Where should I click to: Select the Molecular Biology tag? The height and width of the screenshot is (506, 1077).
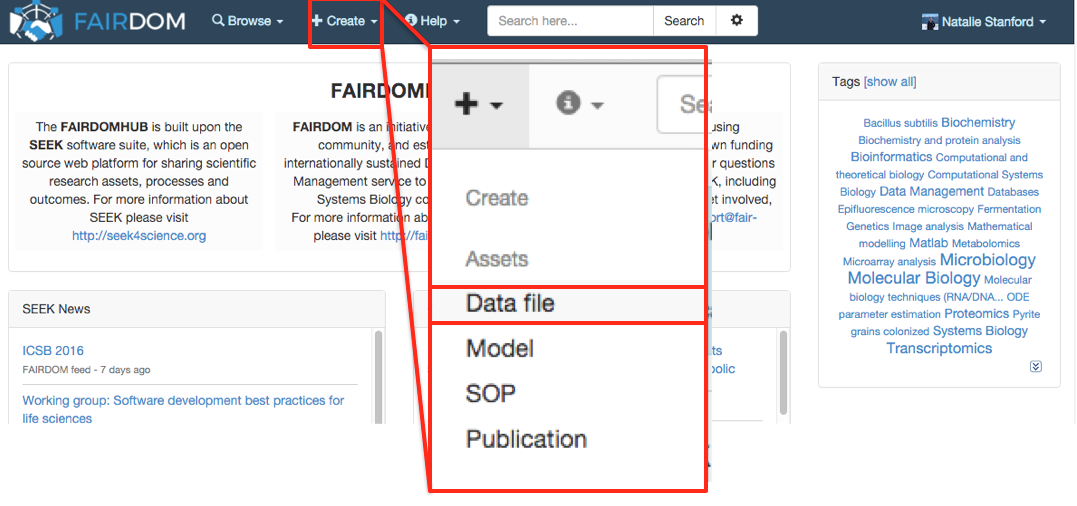click(914, 278)
